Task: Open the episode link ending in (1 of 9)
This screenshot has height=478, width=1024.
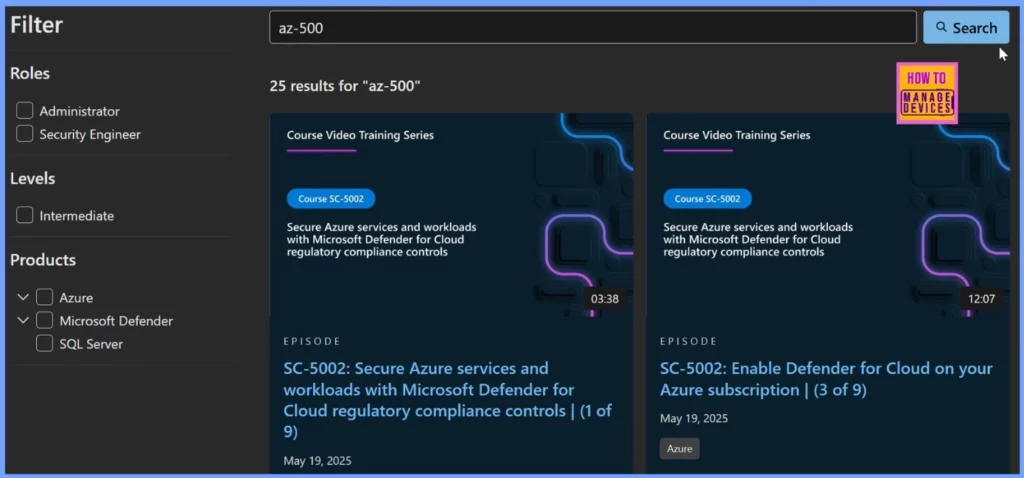Action: 447,400
